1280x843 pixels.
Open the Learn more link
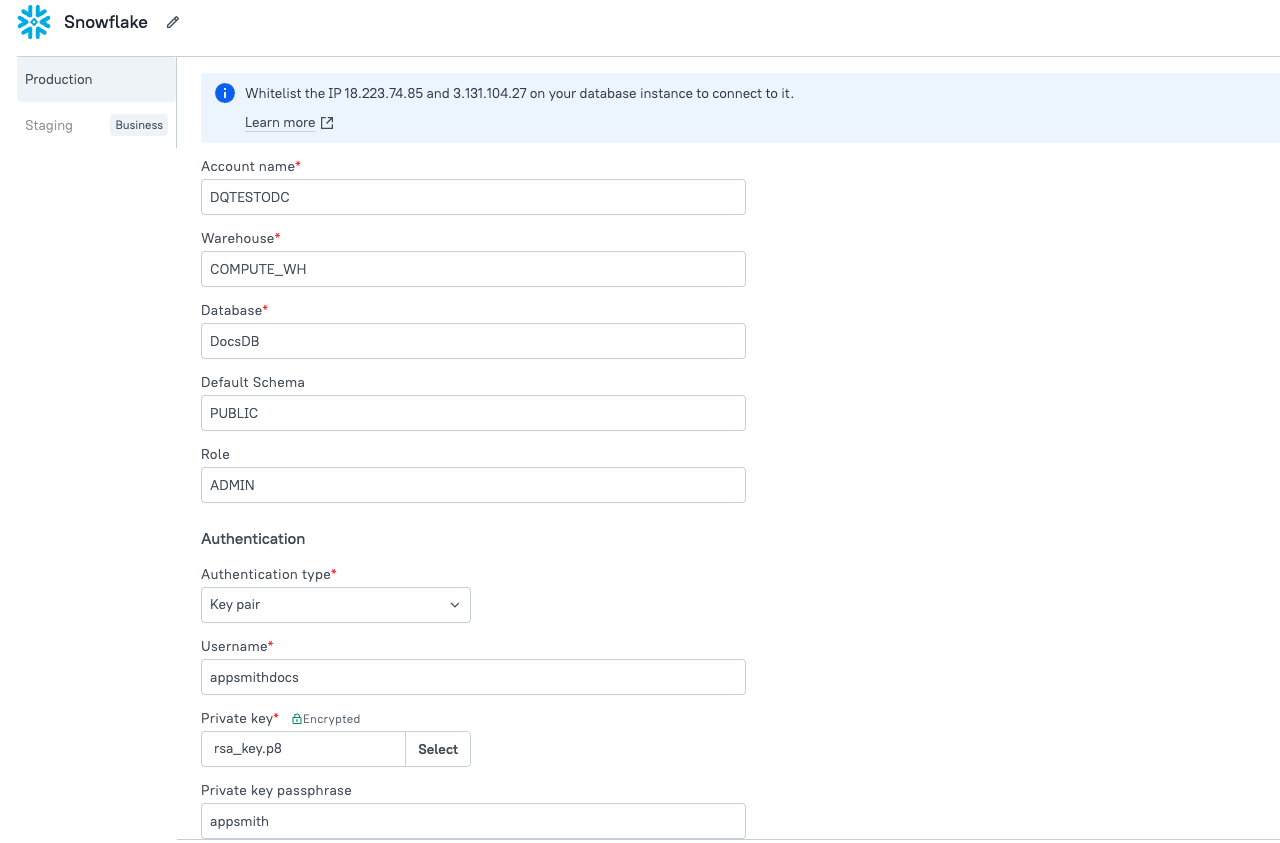(280, 122)
